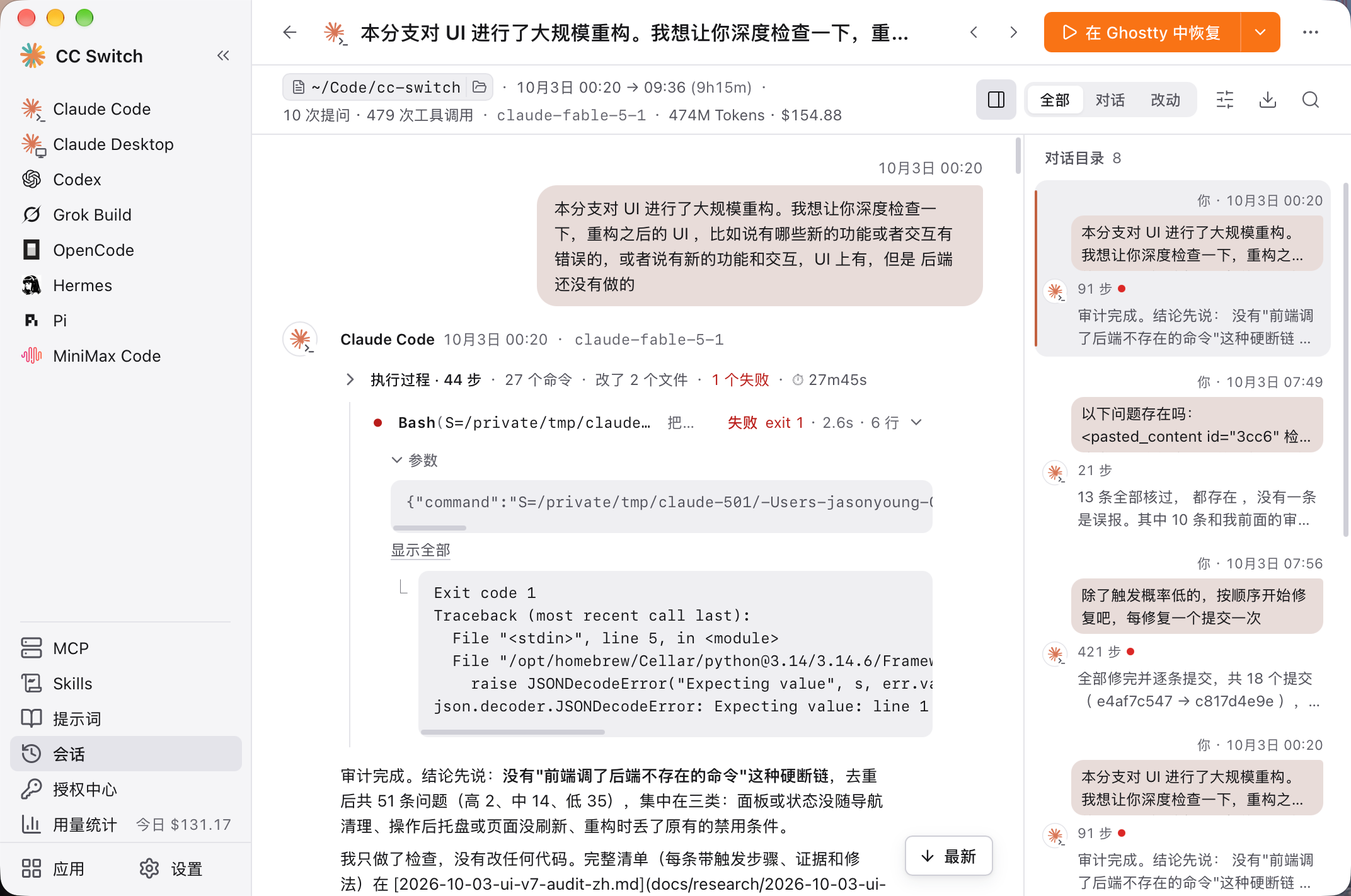Open the filter sliders settings icon
This screenshot has height=896, width=1351.
[1225, 100]
